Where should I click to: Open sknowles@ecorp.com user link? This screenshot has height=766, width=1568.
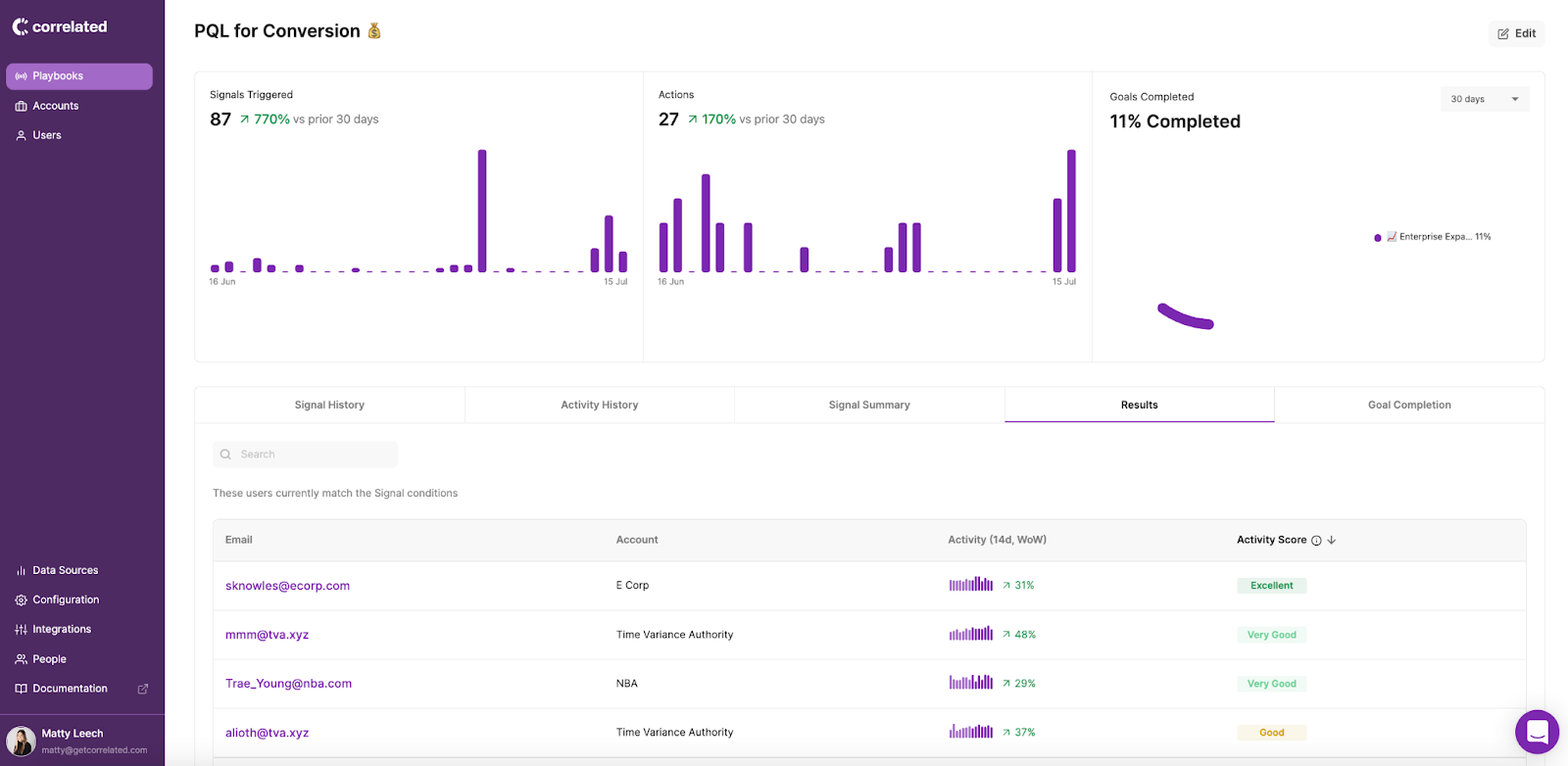287,586
